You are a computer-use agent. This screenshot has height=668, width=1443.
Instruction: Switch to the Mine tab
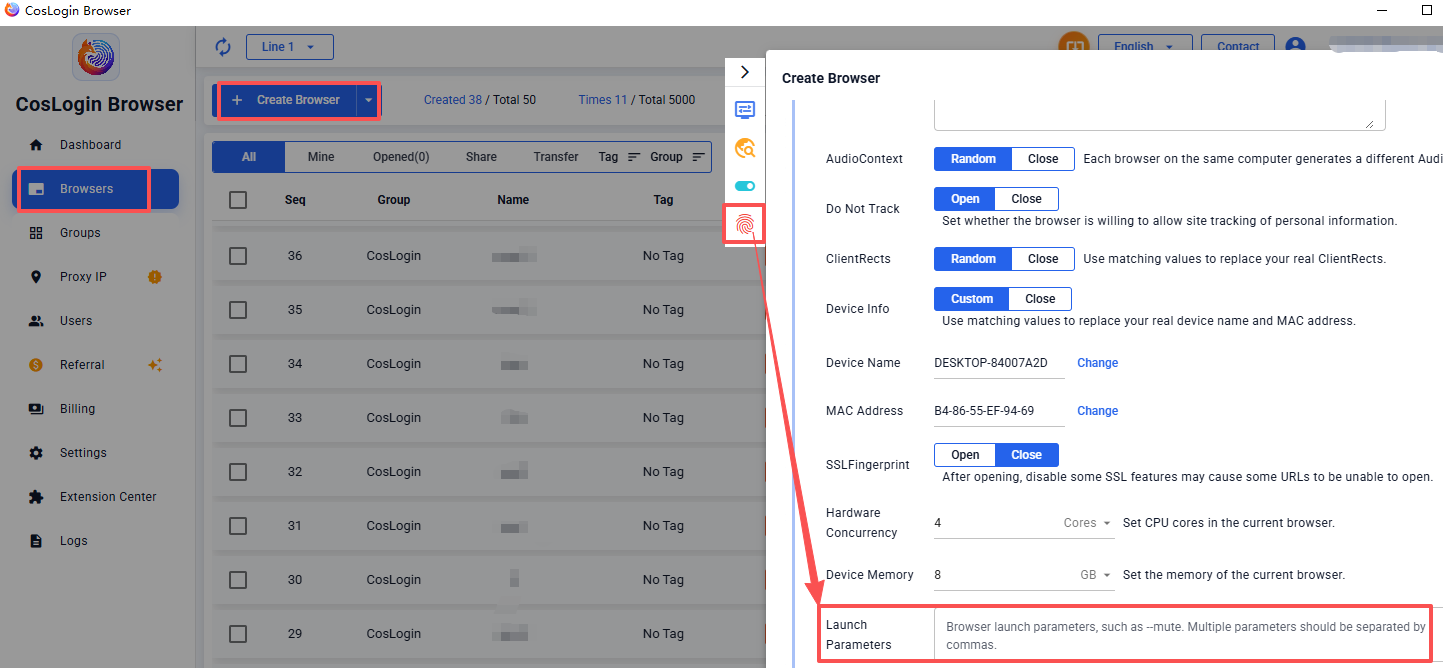coord(321,157)
